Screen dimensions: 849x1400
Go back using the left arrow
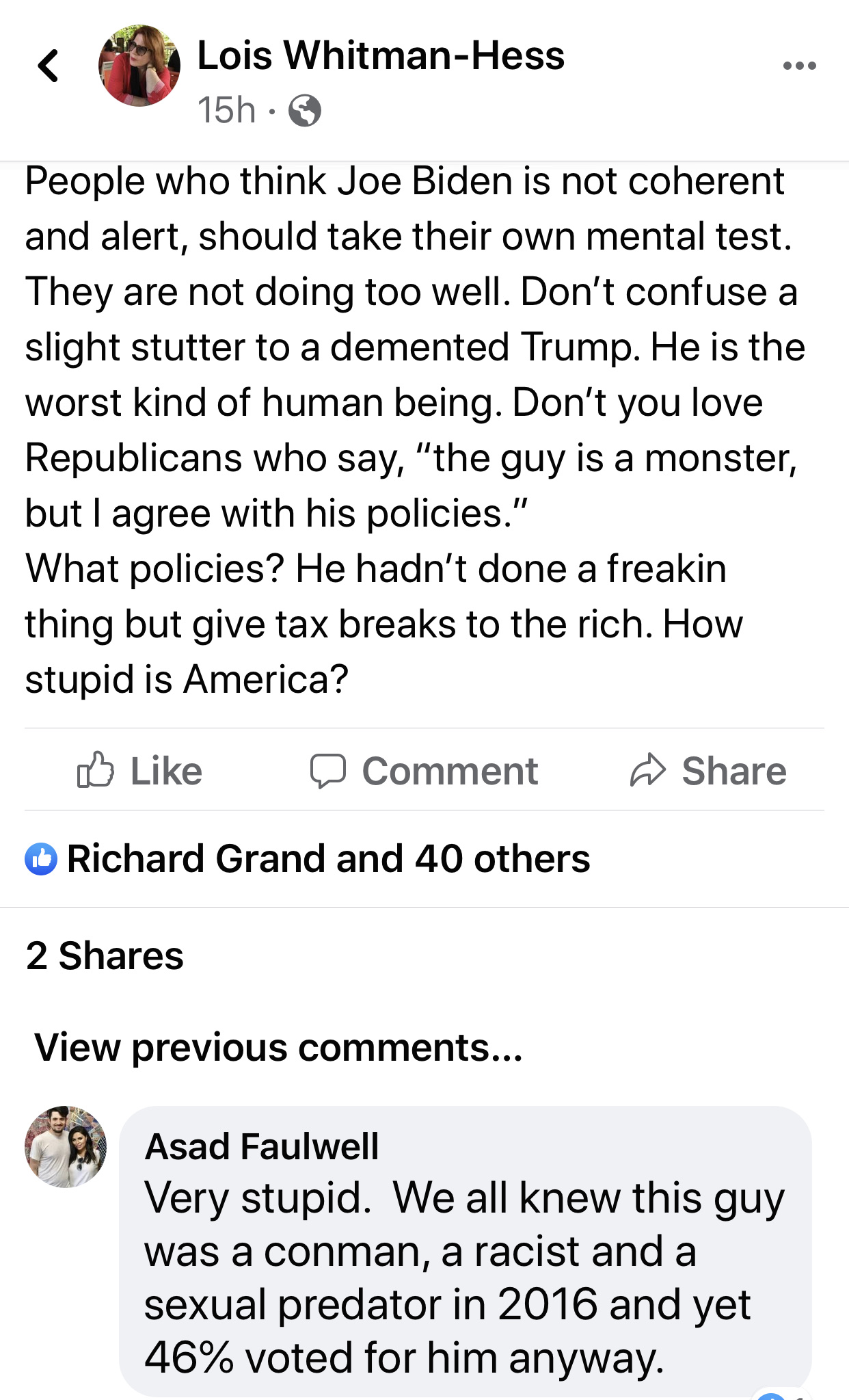49,66
